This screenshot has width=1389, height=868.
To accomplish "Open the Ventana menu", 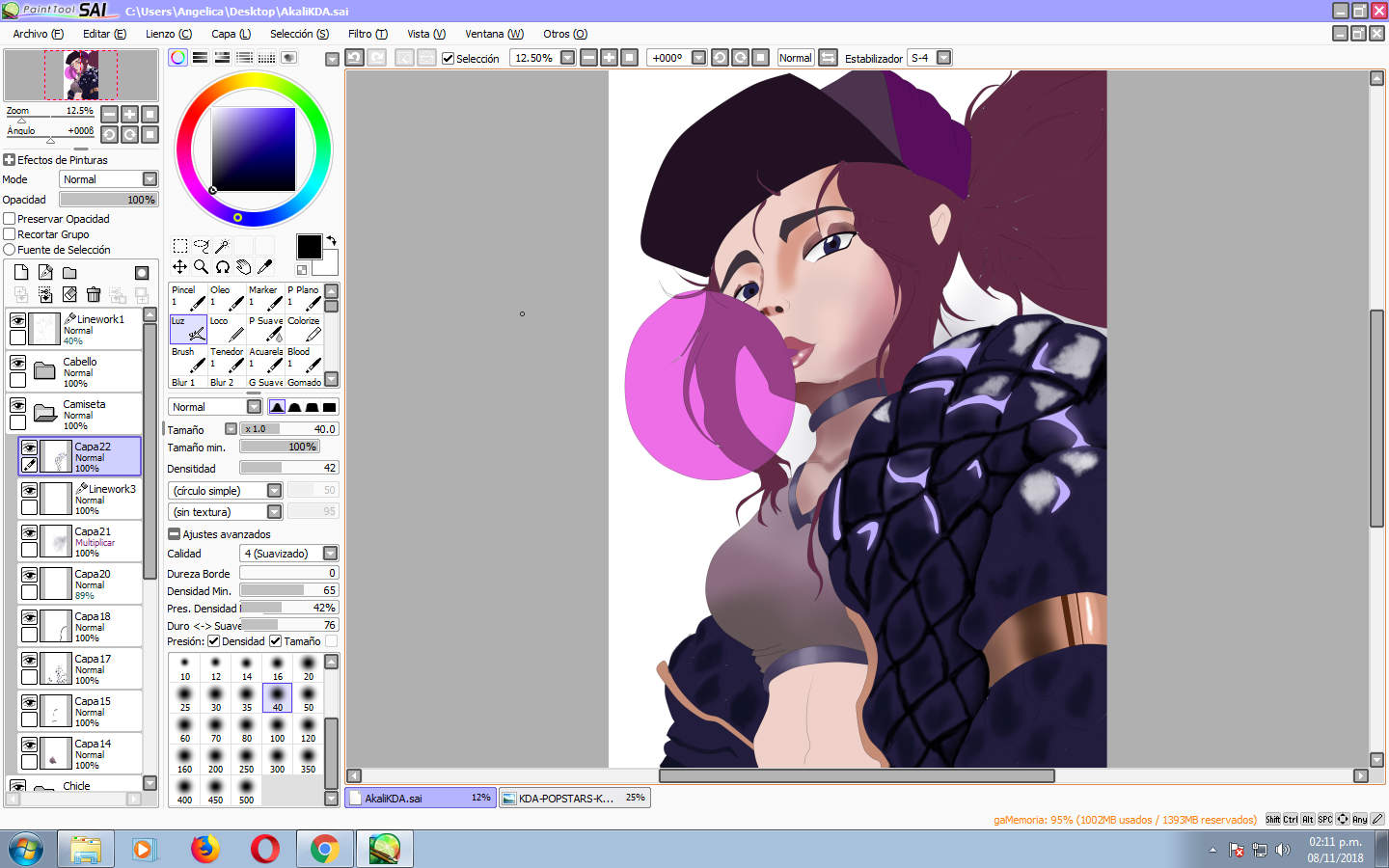I will tap(494, 34).
